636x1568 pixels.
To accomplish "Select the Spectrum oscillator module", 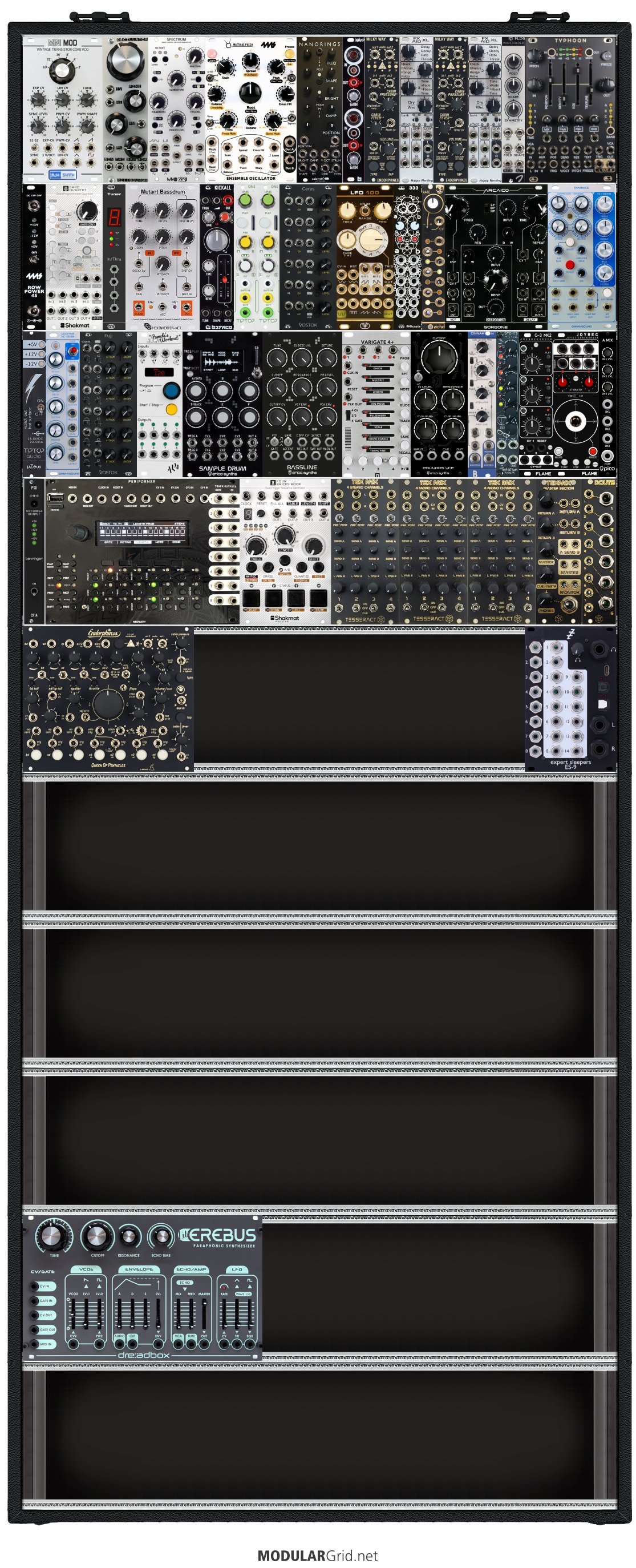I will (x=176, y=108).
